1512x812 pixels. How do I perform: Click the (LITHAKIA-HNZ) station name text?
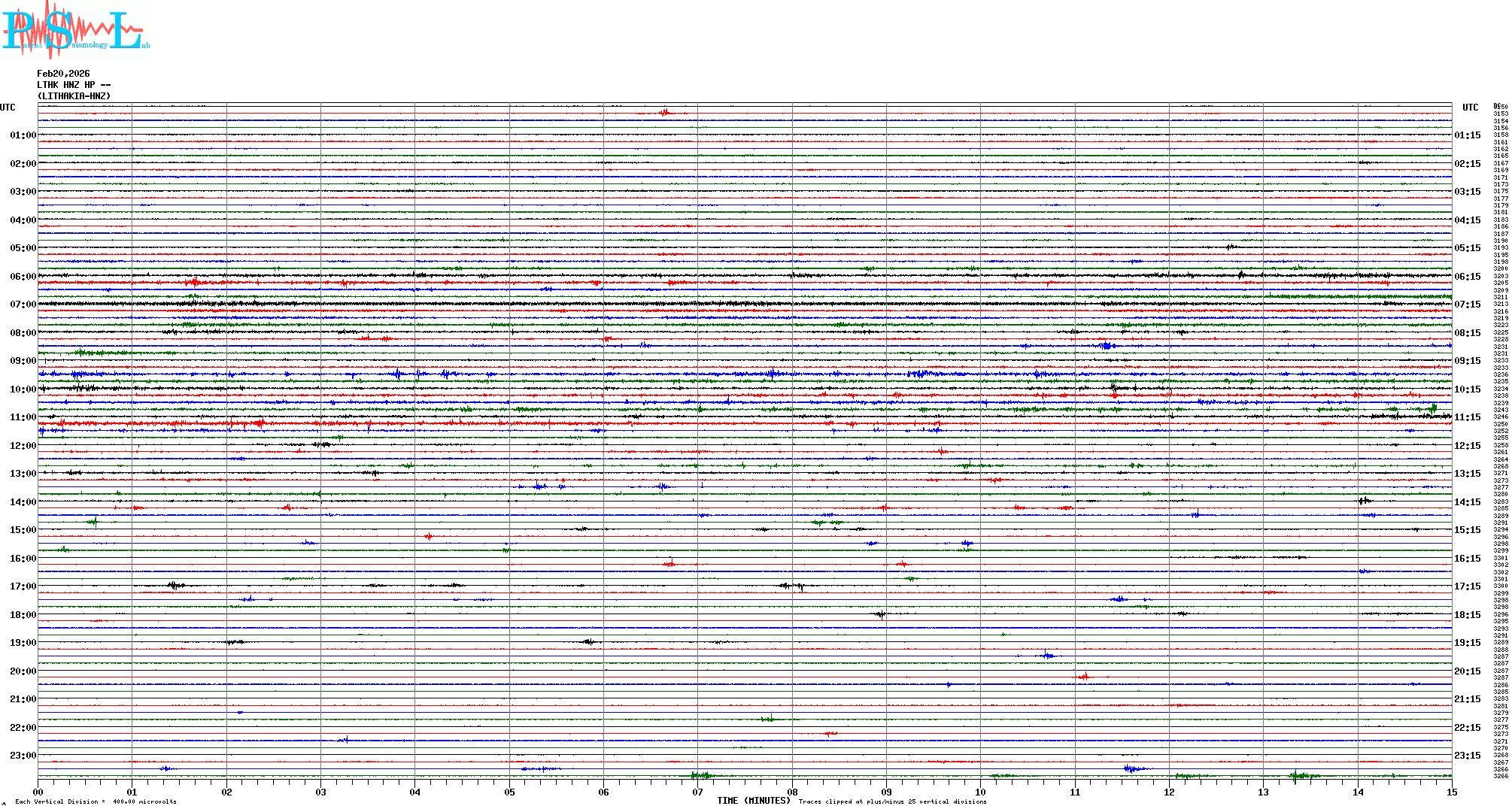pos(74,96)
